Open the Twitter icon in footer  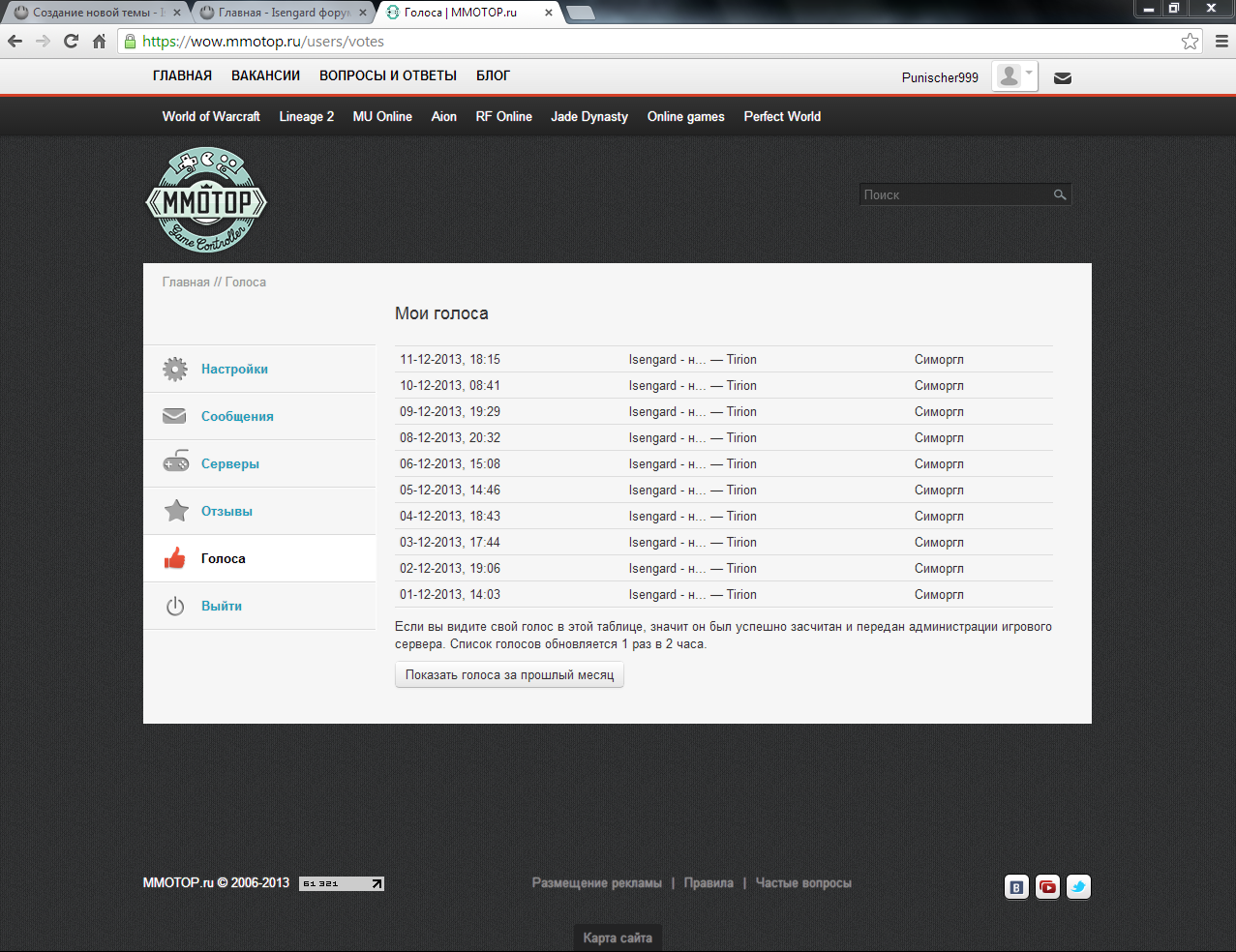pyautogui.click(x=1078, y=886)
